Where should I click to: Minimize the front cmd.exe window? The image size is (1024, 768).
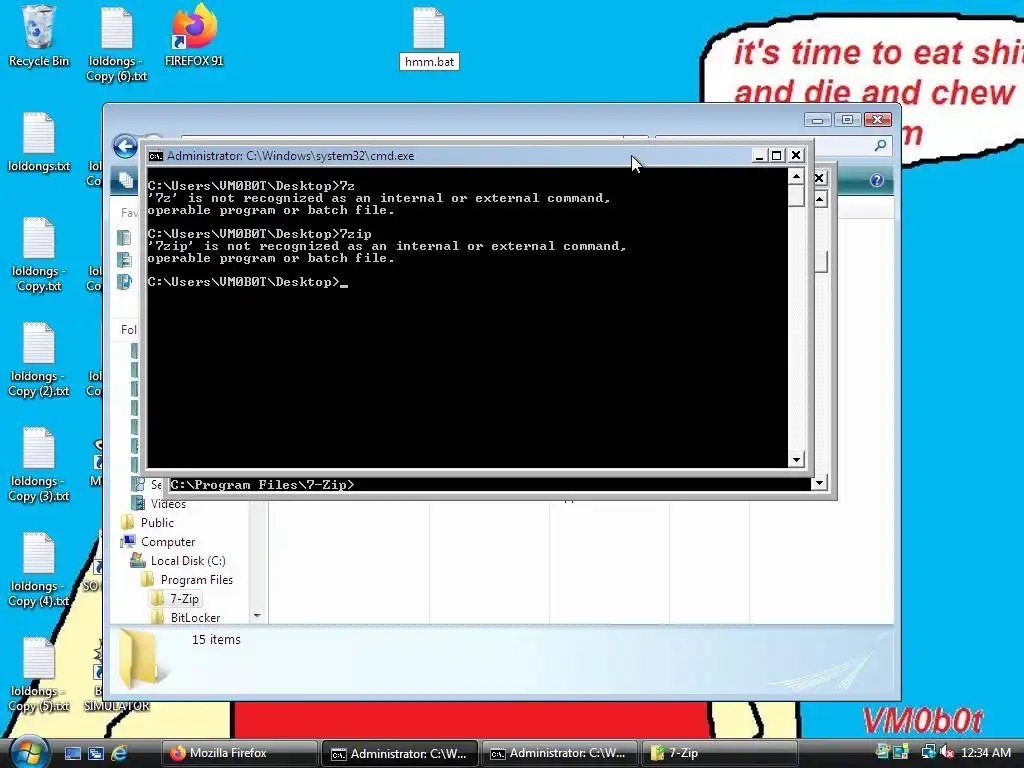pos(758,155)
